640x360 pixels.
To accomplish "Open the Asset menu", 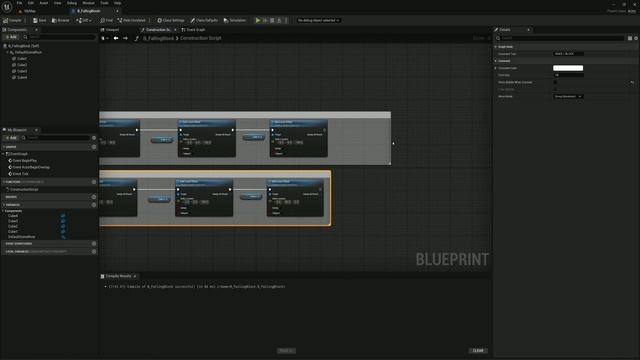I will (x=44, y=3).
